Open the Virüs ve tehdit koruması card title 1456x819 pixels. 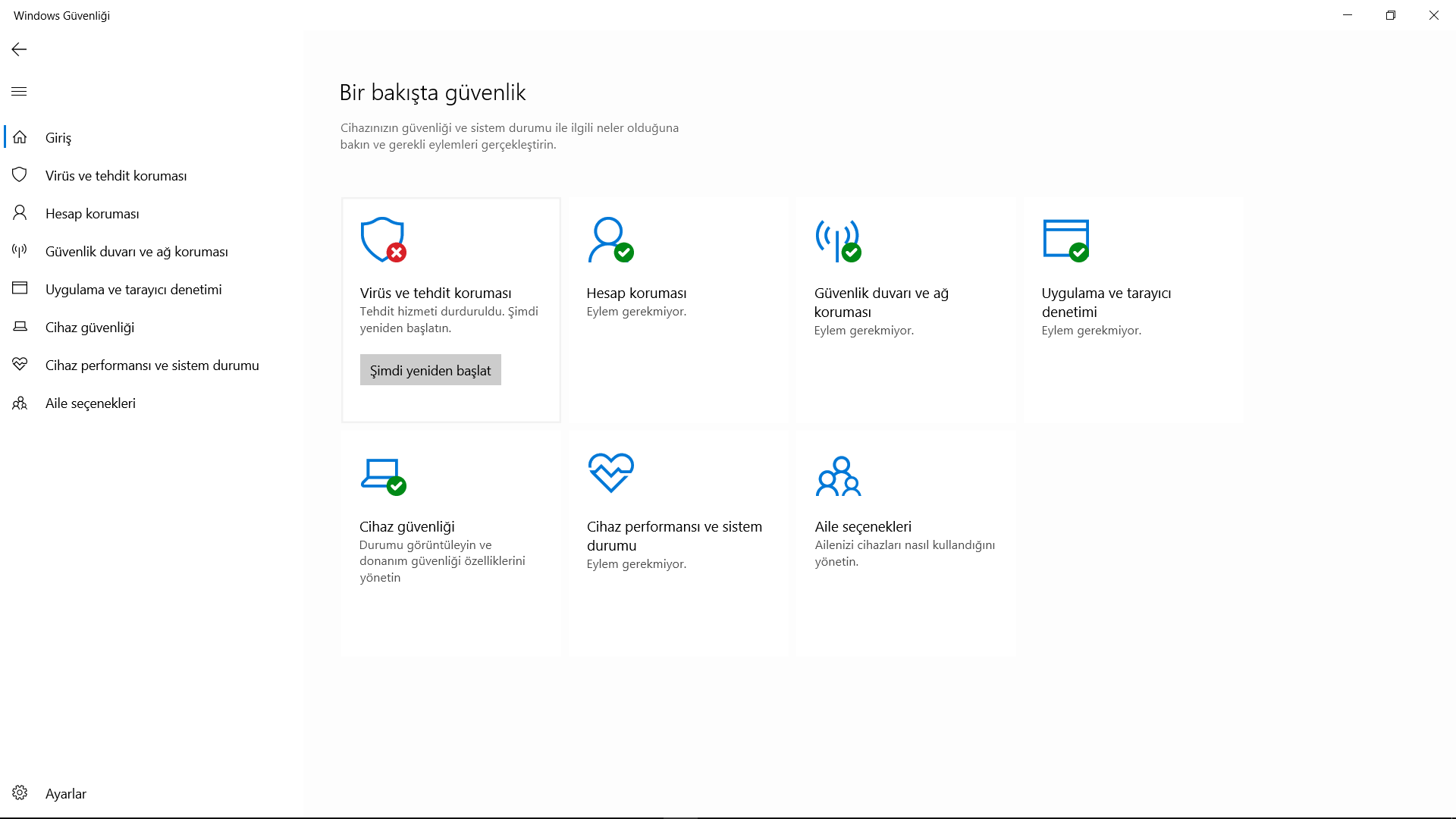(x=435, y=293)
